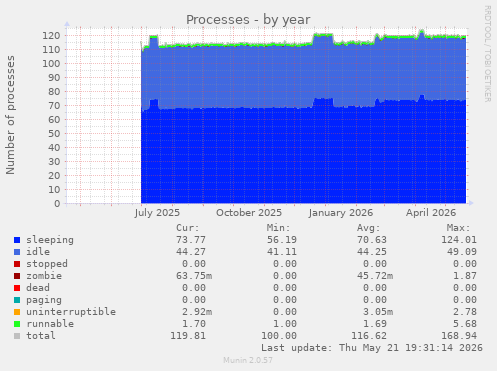Click idle minimum value 41.11
Image resolution: width=497 pixels, height=371 pixels.
281,252
